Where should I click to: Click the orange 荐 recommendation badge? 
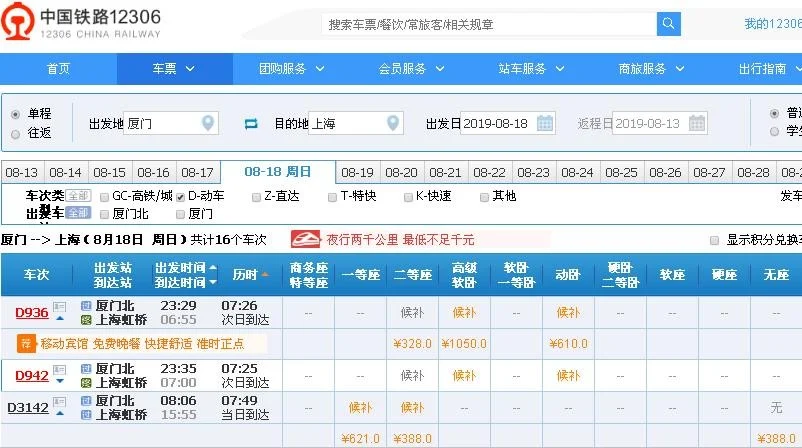pyautogui.click(x=26, y=344)
